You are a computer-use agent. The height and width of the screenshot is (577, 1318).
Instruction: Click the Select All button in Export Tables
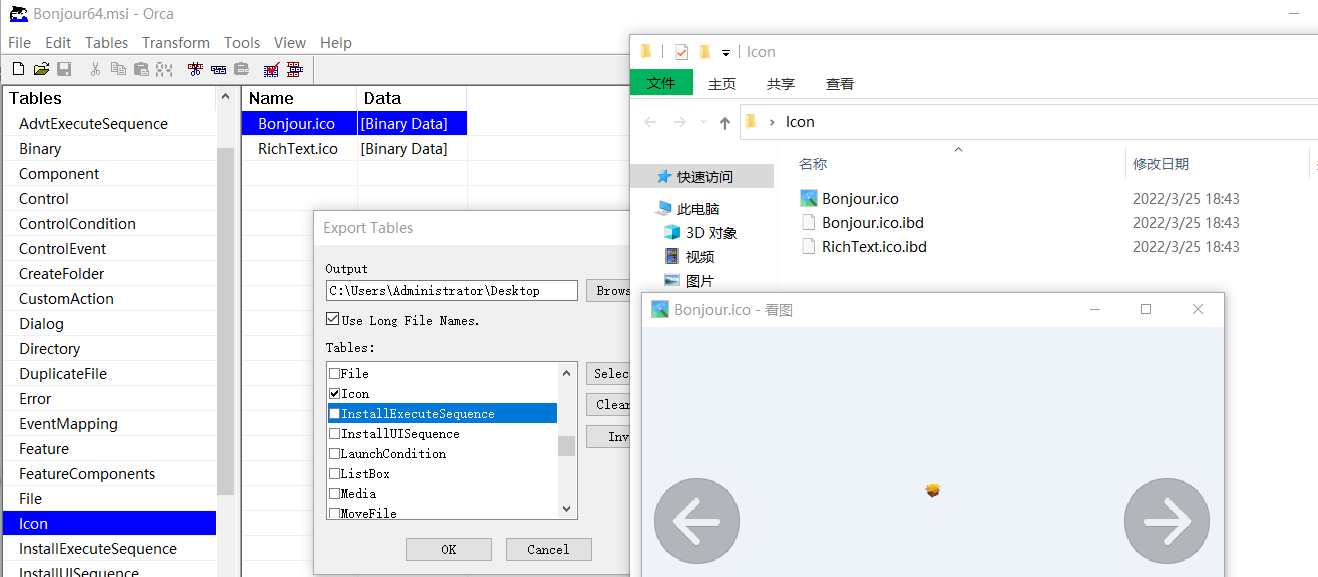coord(609,374)
